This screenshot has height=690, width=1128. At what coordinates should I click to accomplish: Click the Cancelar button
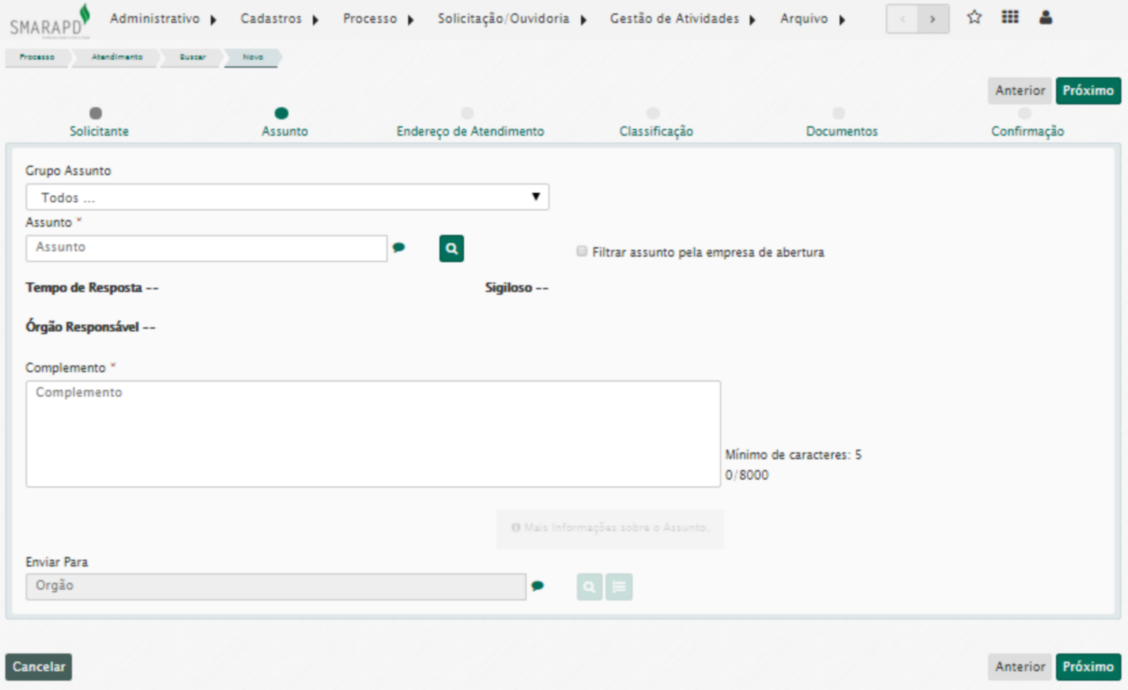click(x=39, y=667)
